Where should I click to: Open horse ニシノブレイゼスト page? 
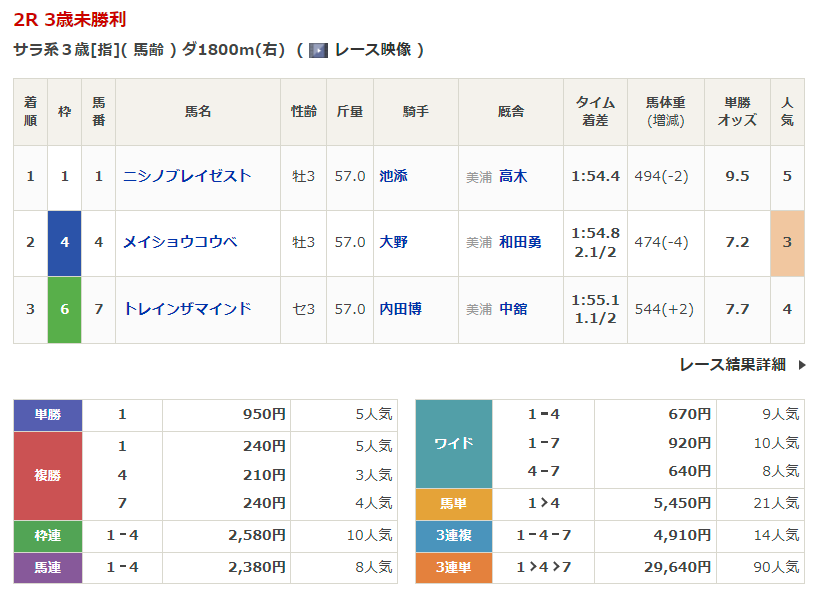pos(187,176)
